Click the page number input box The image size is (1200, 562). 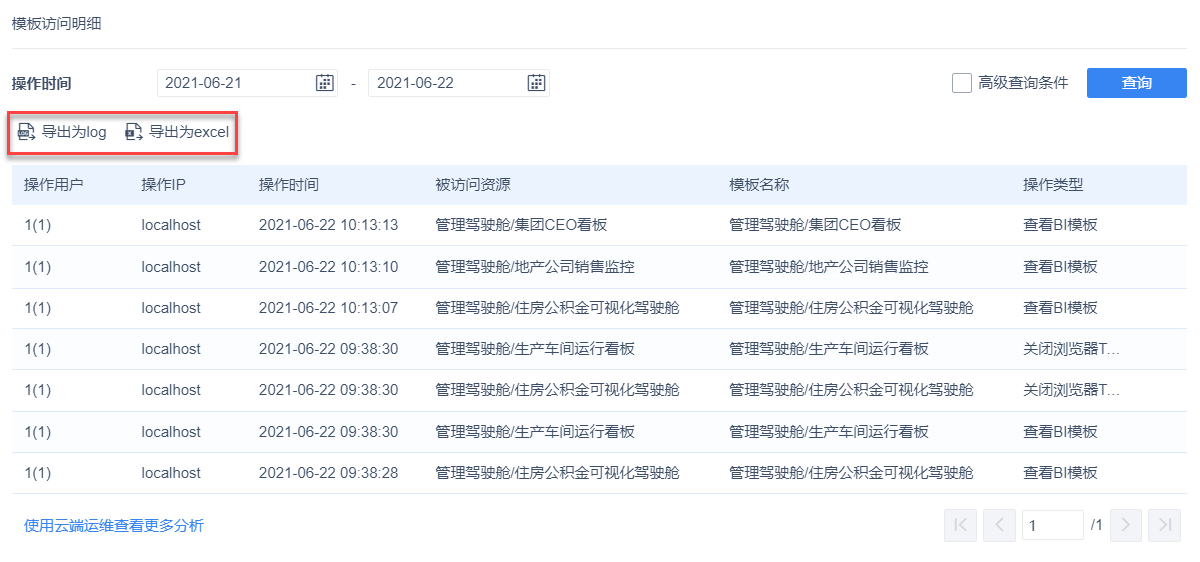[x=1053, y=525]
